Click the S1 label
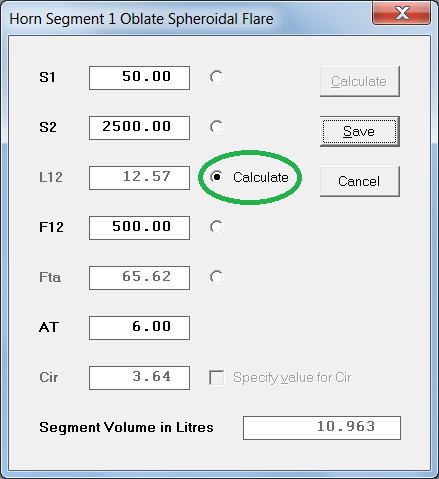The image size is (439, 479). coord(47,77)
